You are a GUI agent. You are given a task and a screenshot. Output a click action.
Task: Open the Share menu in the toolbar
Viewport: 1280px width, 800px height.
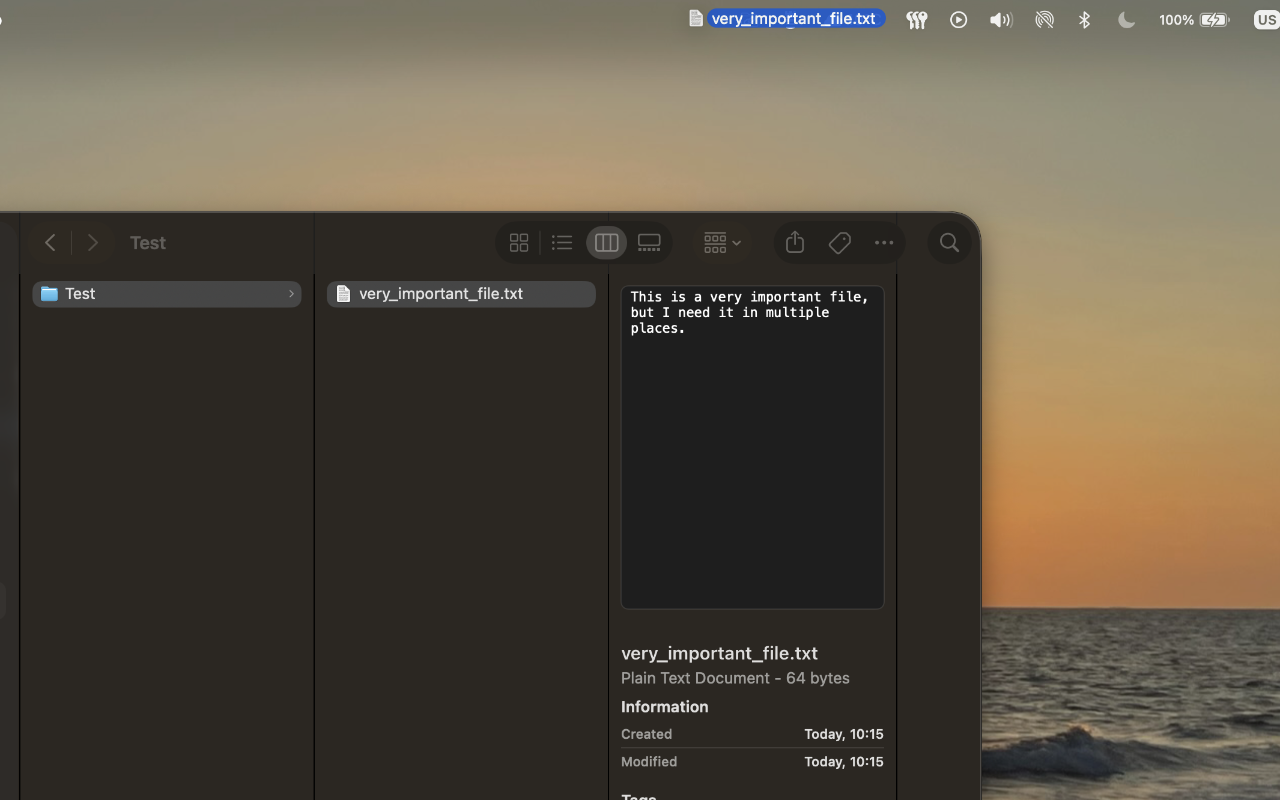tap(794, 242)
